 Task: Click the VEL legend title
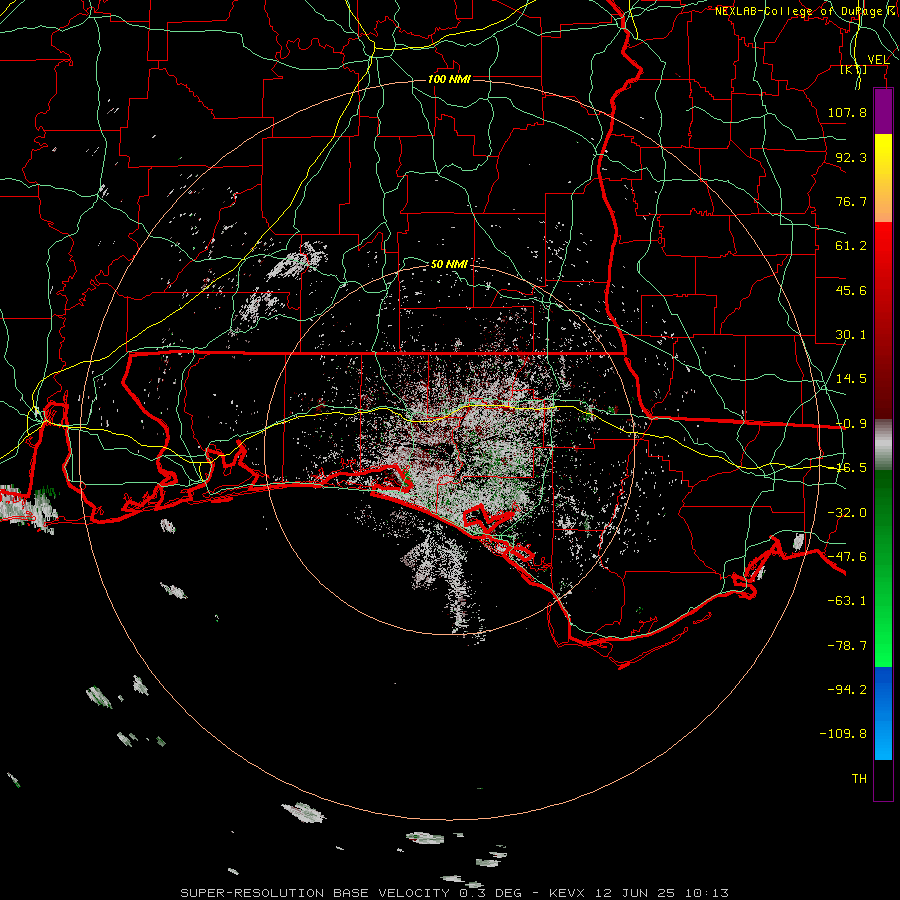point(878,60)
